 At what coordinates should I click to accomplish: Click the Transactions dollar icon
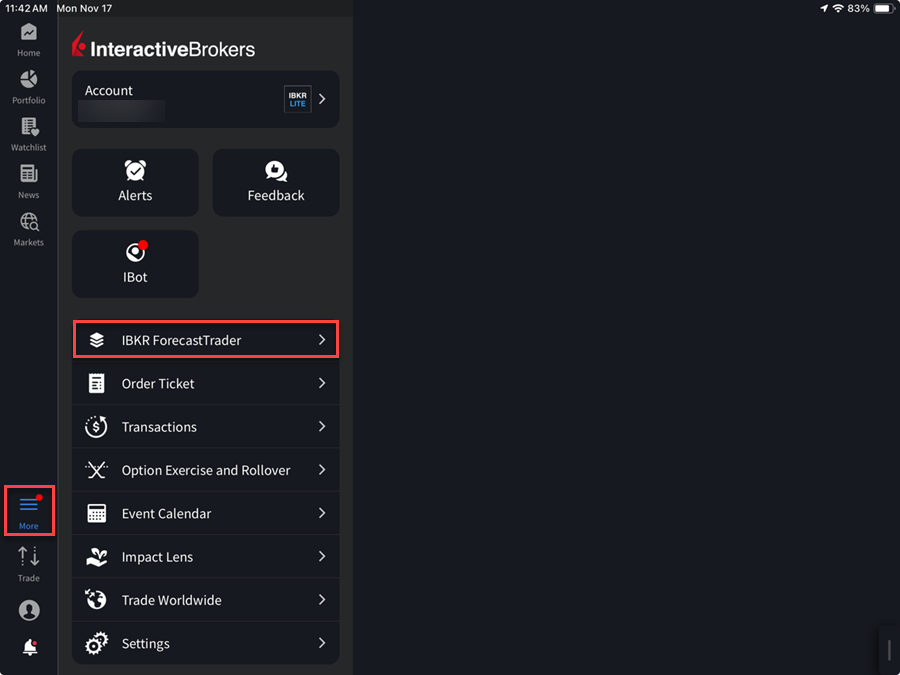(96, 426)
